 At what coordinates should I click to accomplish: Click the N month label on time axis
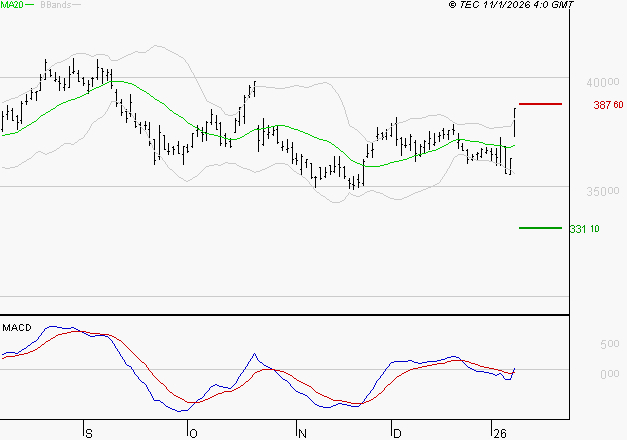pyautogui.click(x=302, y=434)
